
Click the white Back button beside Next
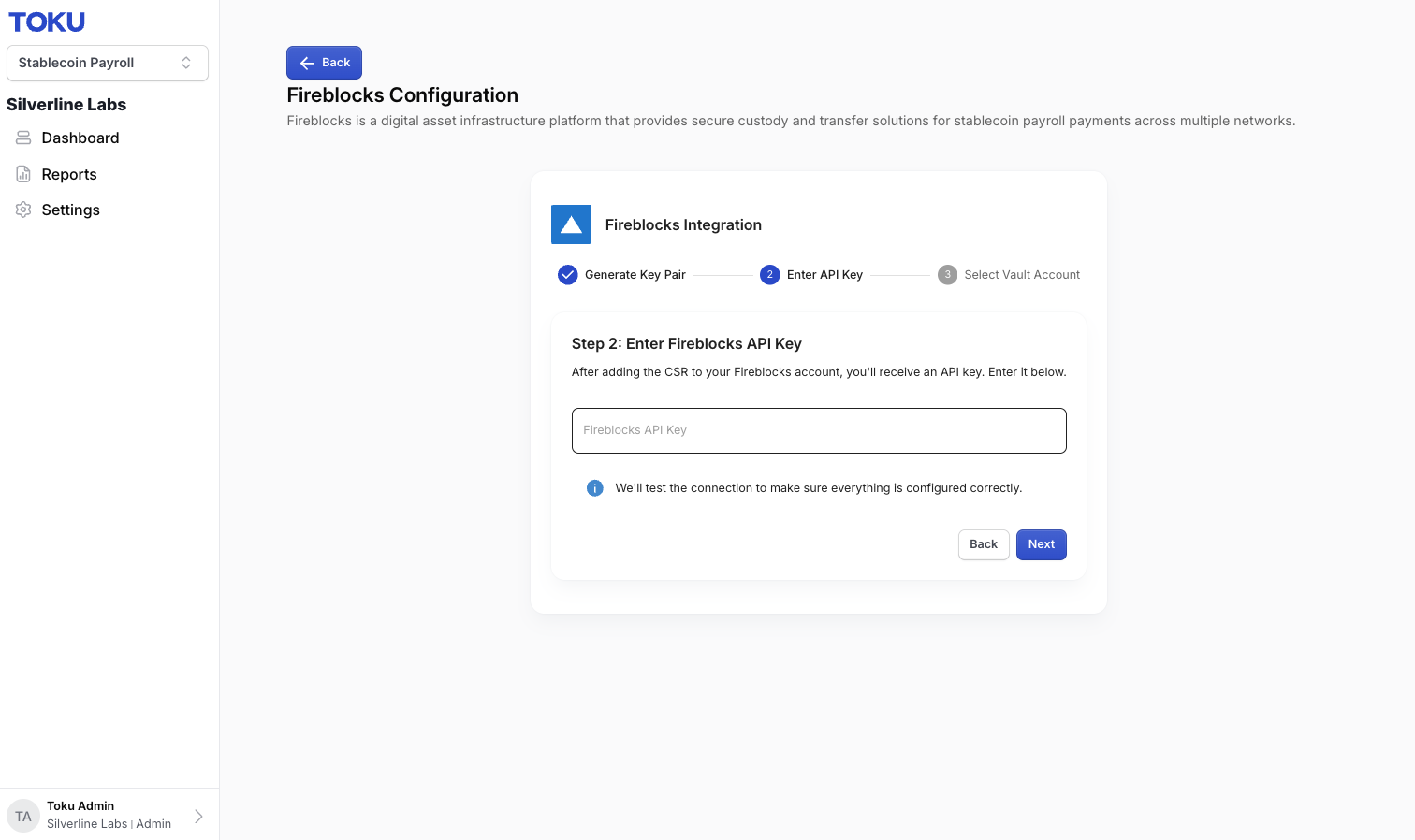point(984,544)
